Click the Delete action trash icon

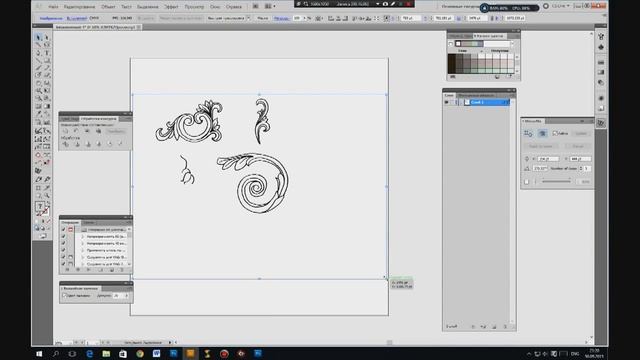click(x=122, y=270)
